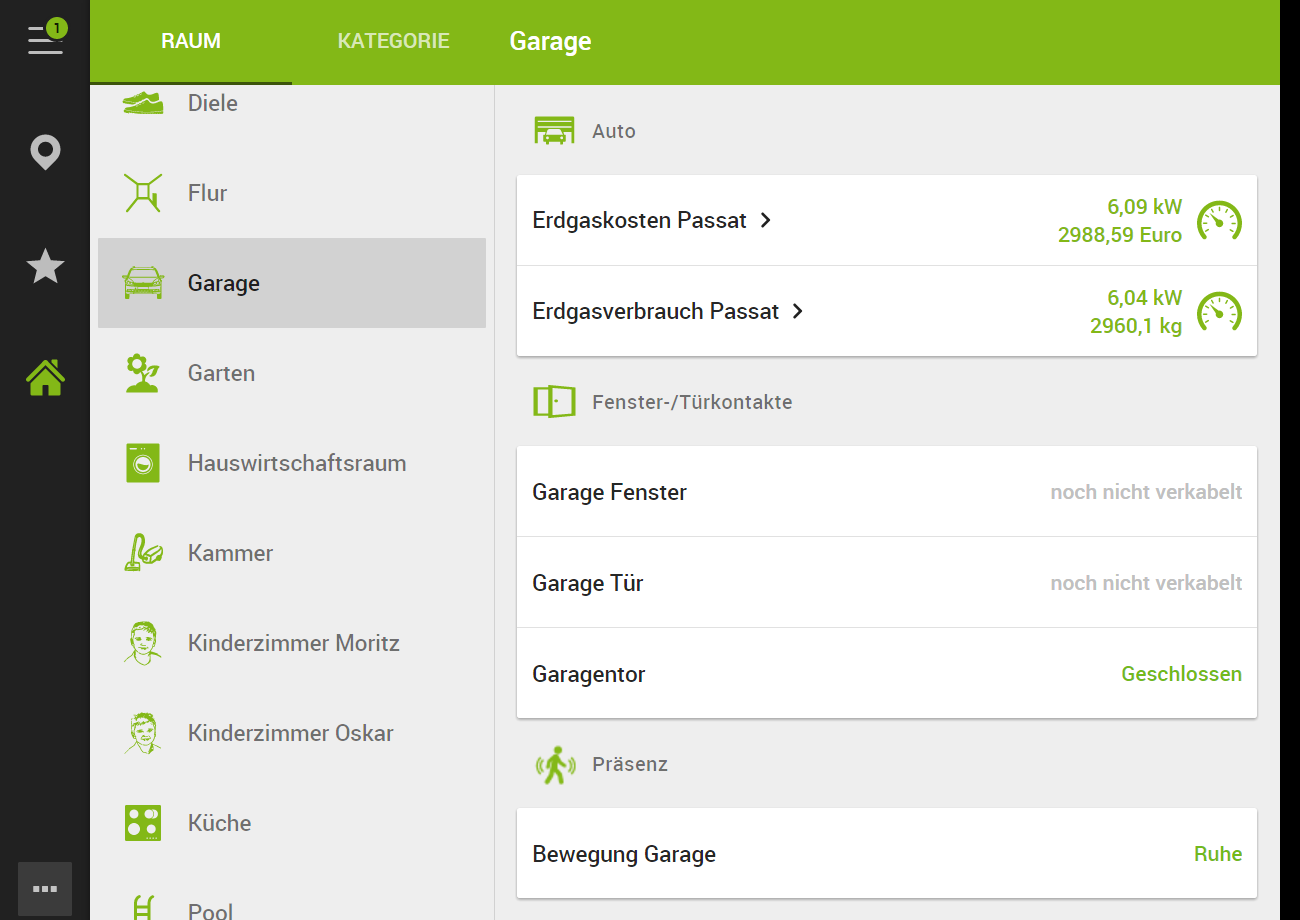Click the Garagentor Geschlossen status

coord(1181,674)
